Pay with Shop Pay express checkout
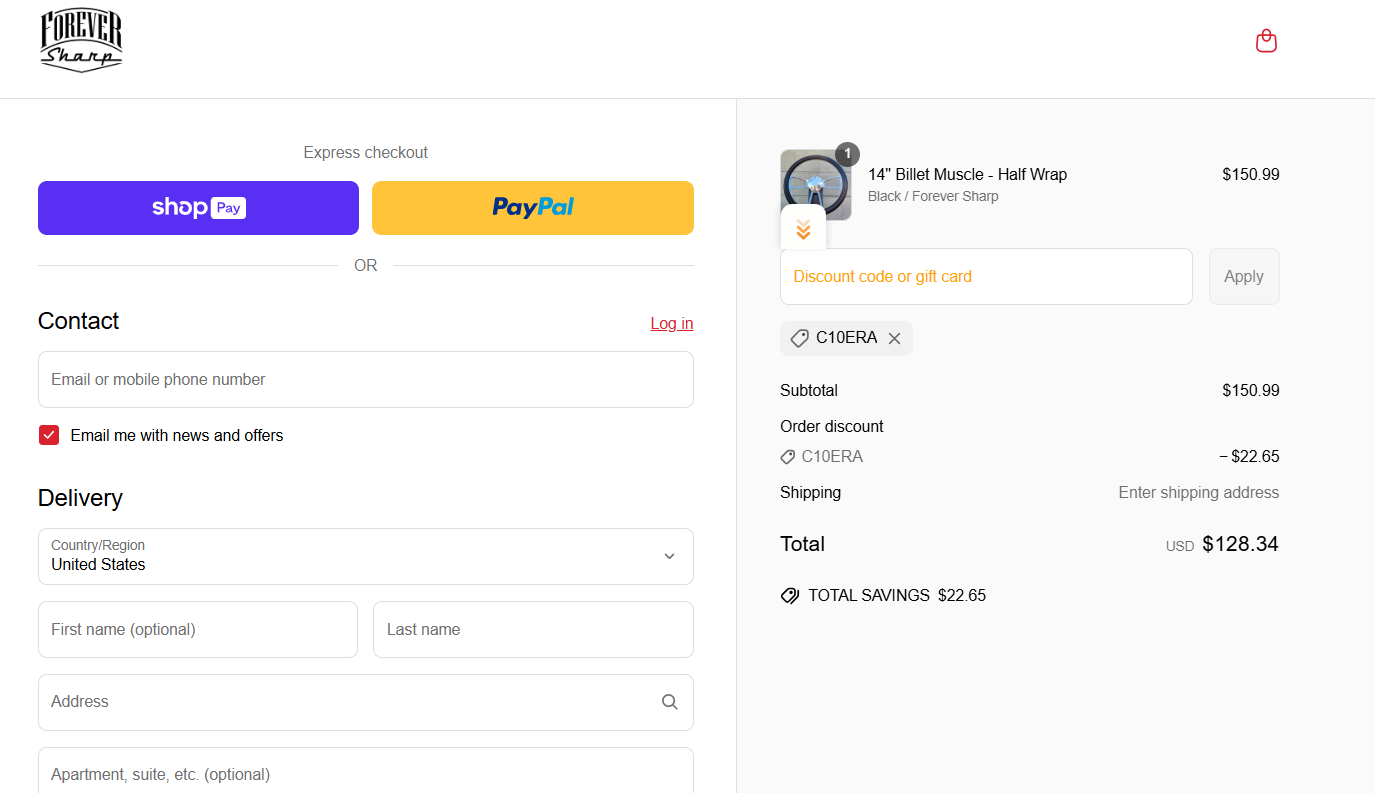The height and width of the screenshot is (793, 1375). click(x=198, y=208)
